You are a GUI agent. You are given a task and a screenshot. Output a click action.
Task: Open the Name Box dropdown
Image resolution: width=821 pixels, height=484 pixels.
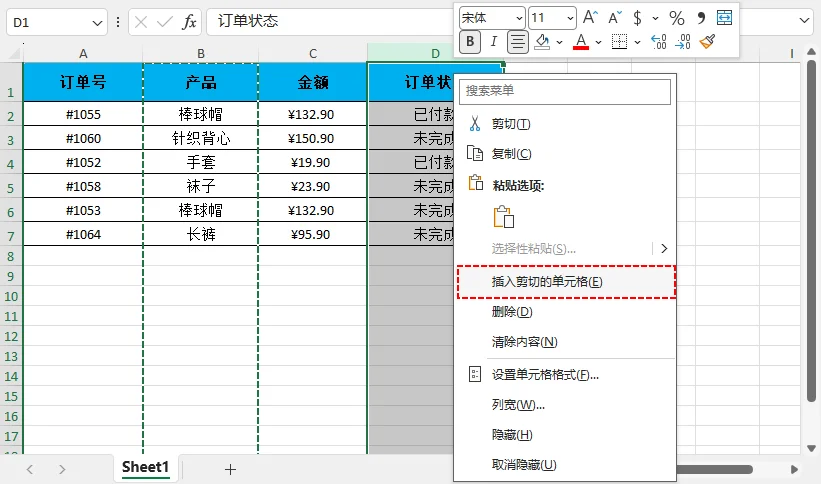click(97, 23)
